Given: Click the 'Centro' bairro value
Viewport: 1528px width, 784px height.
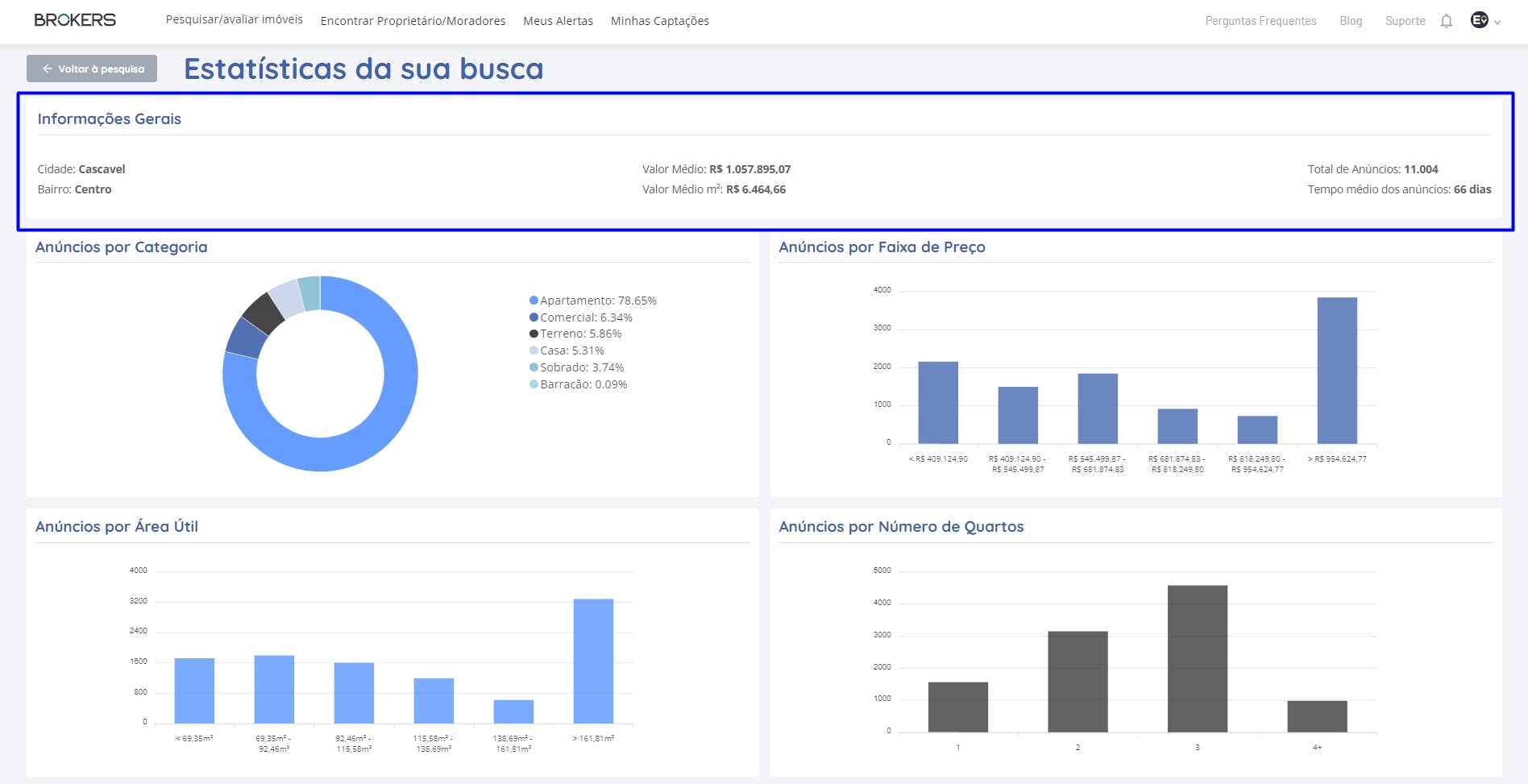Looking at the screenshot, I should (x=93, y=189).
